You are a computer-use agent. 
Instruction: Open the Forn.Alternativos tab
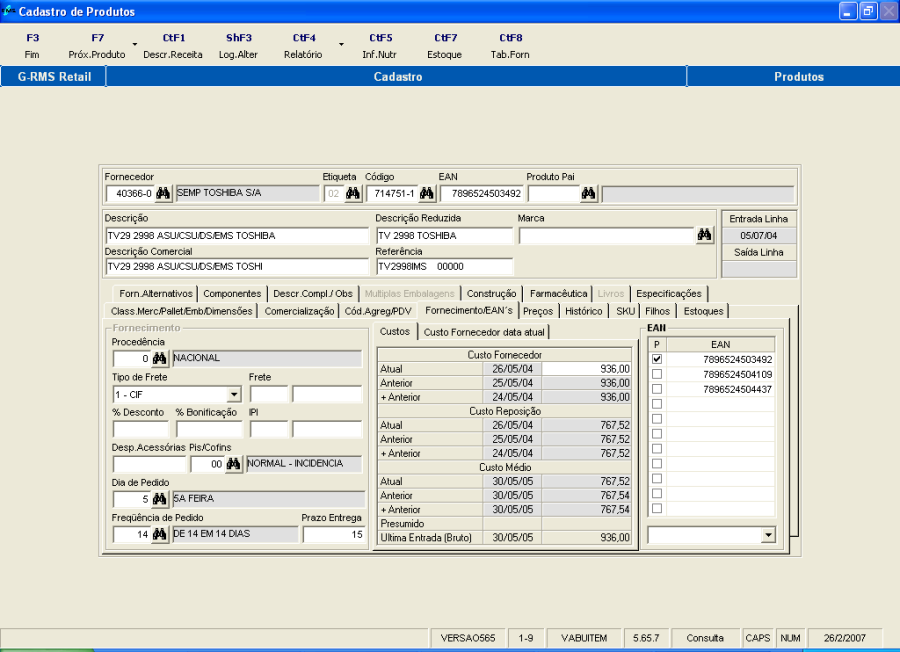pyautogui.click(x=156, y=294)
